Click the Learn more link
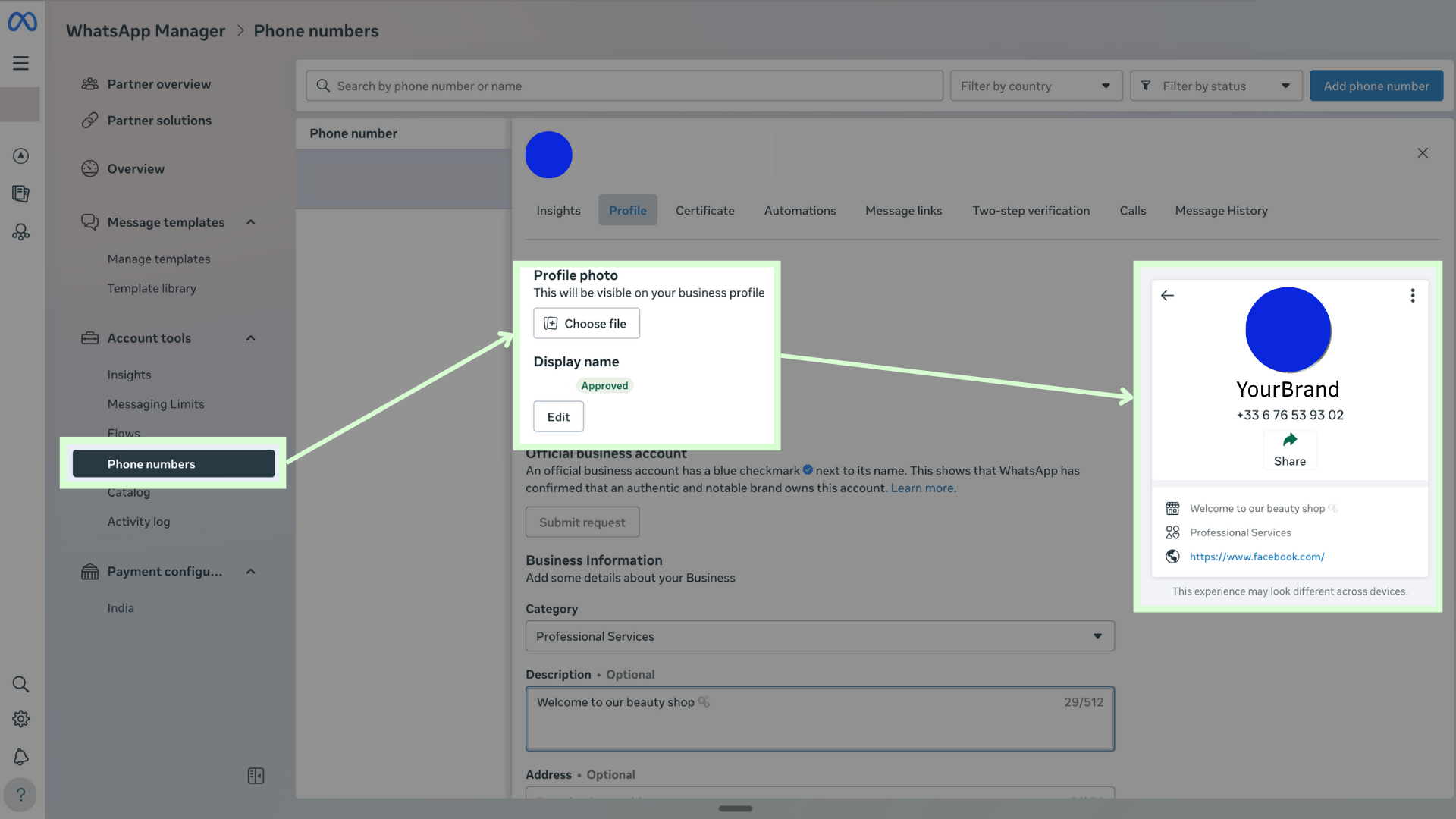The image size is (1456, 819). click(923, 488)
